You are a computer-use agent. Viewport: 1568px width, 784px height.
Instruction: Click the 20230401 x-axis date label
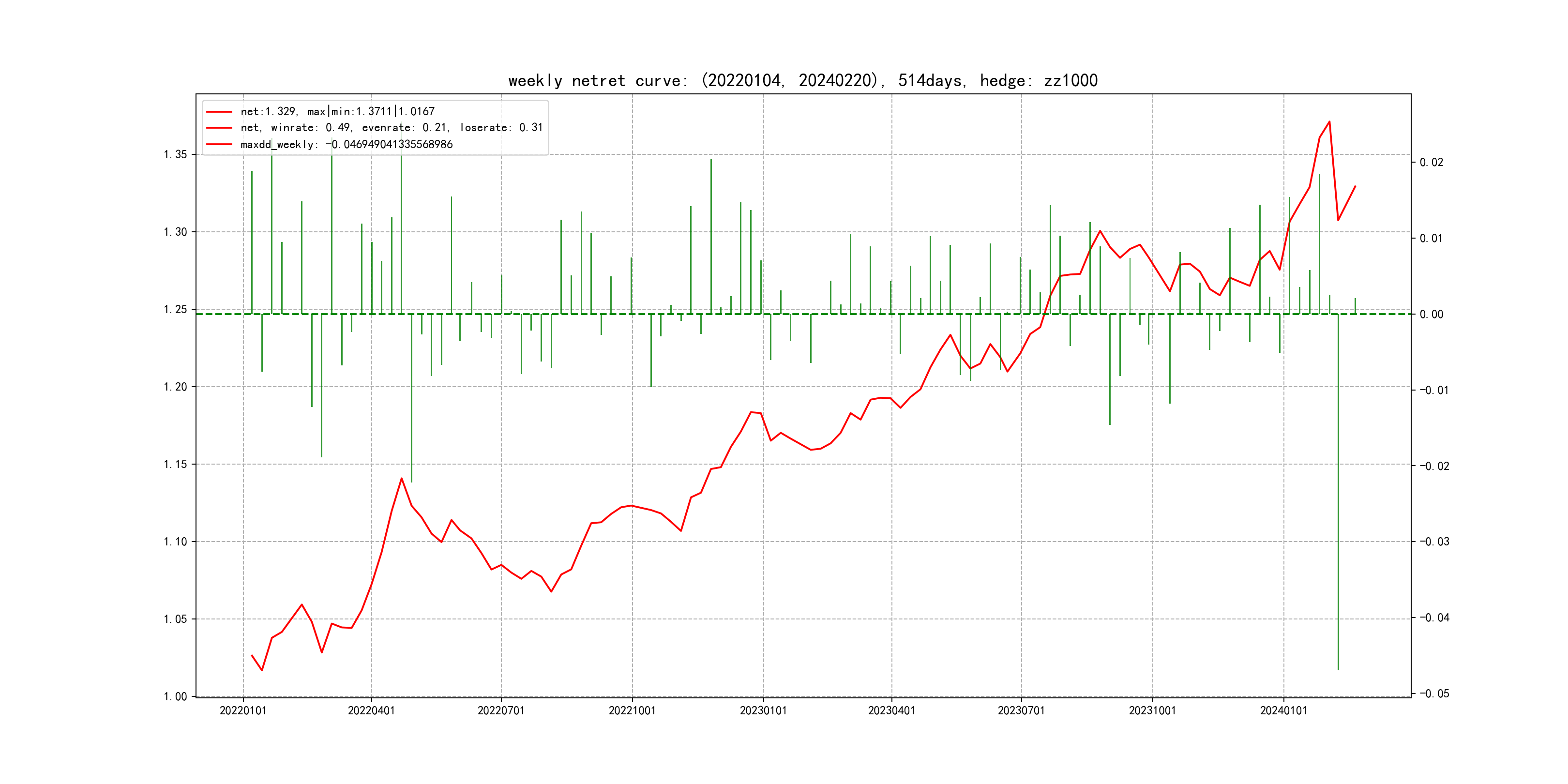tap(891, 711)
